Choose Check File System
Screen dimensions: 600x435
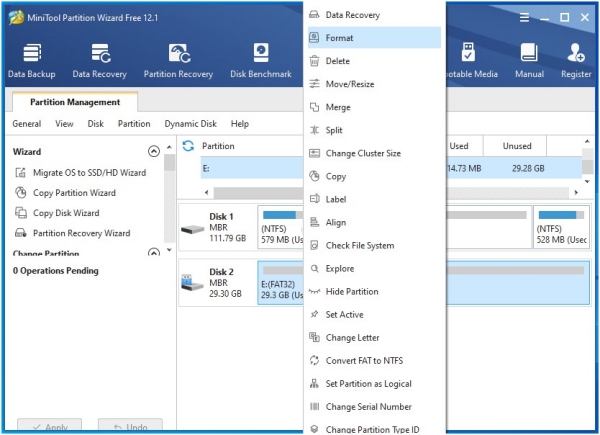click(x=374, y=245)
